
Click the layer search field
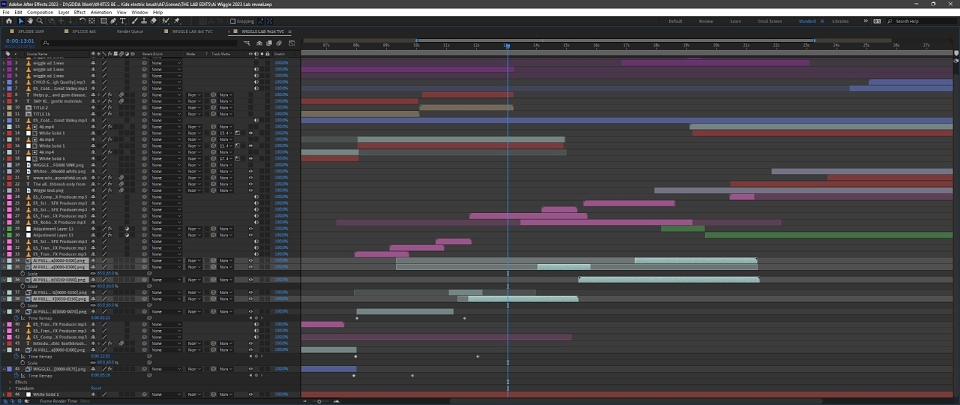pos(141,43)
